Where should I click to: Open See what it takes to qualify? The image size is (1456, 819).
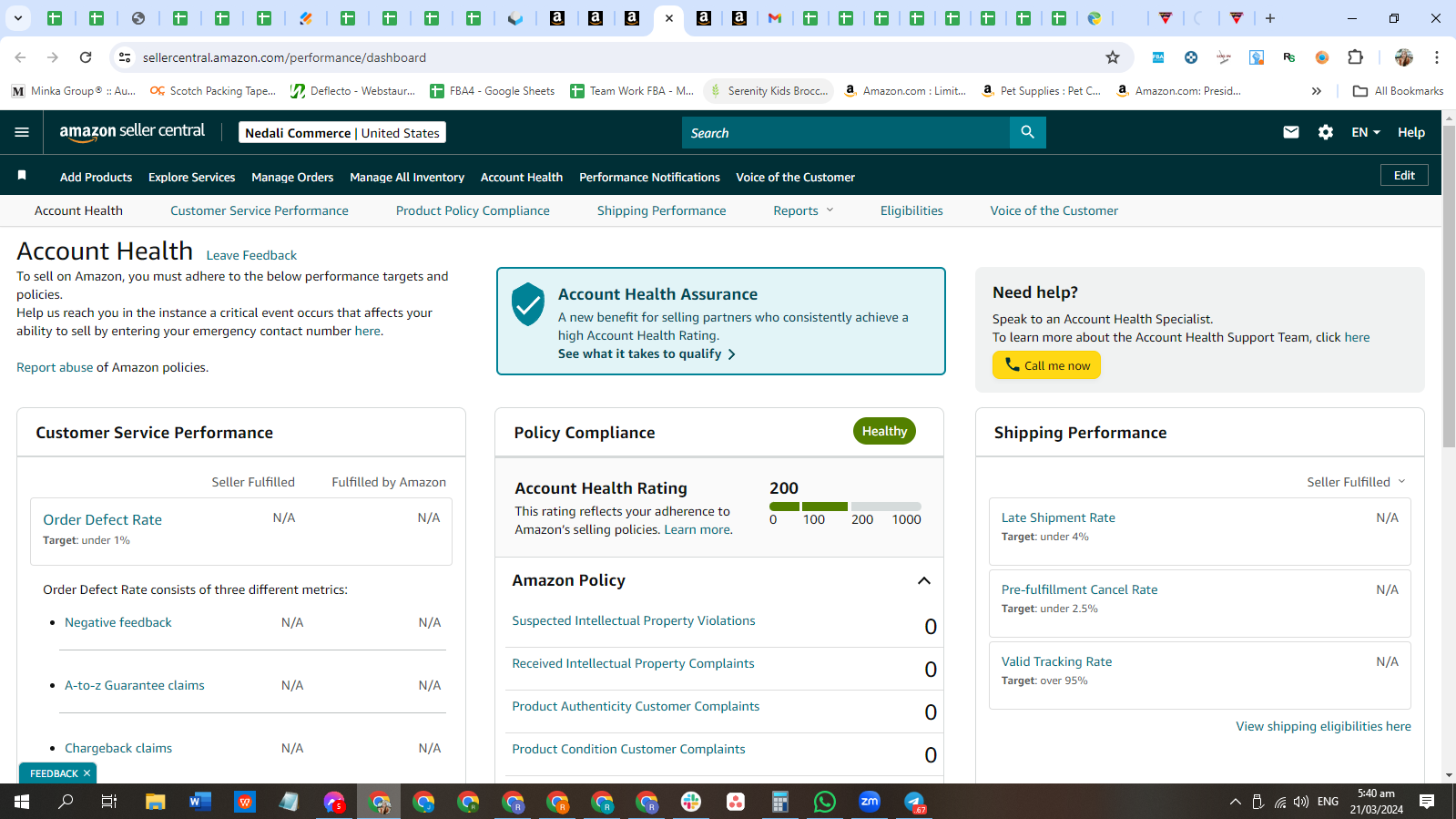pyautogui.click(x=647, y=353)
